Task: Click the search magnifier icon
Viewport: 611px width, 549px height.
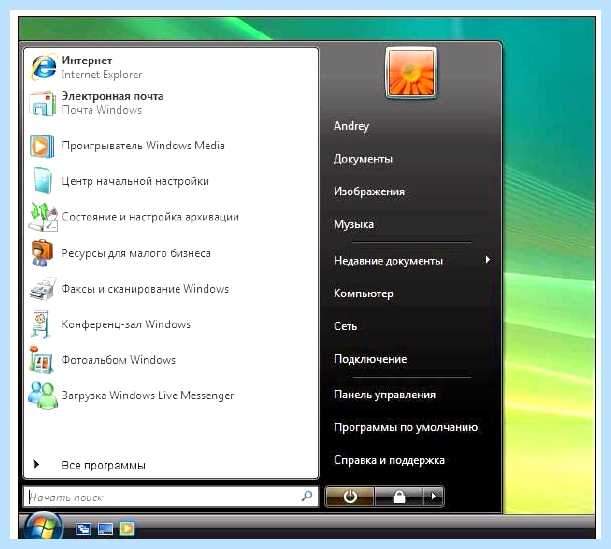Action: pyautogui.click(x=307, y=496)
